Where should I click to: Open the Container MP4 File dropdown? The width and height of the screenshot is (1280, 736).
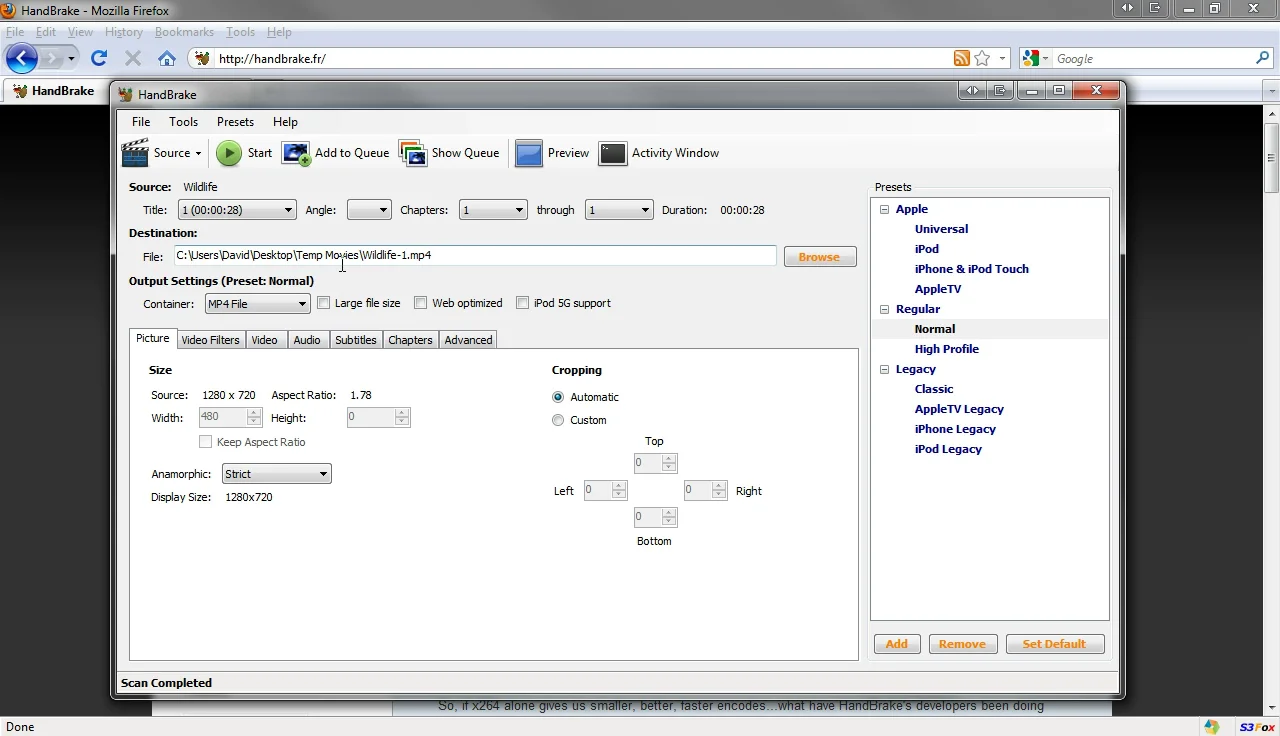258,304
